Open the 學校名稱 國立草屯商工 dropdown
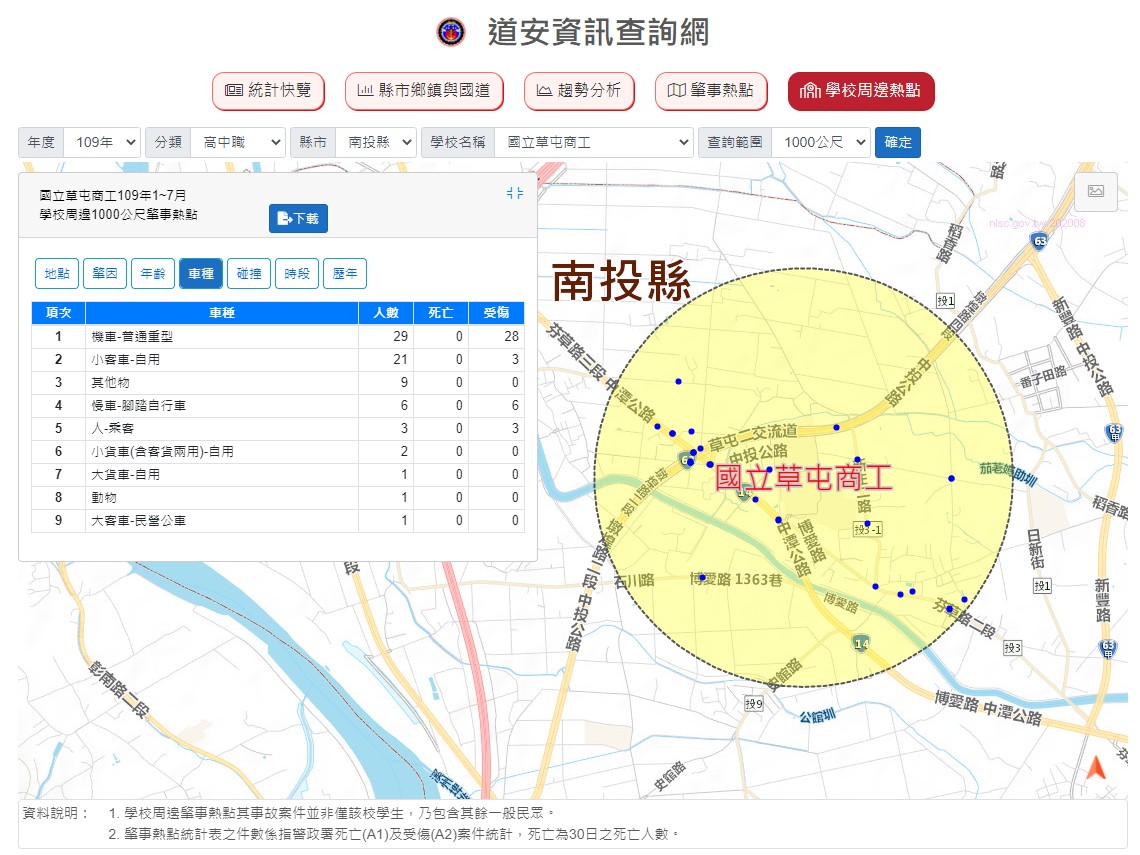 tap(593, 142)
